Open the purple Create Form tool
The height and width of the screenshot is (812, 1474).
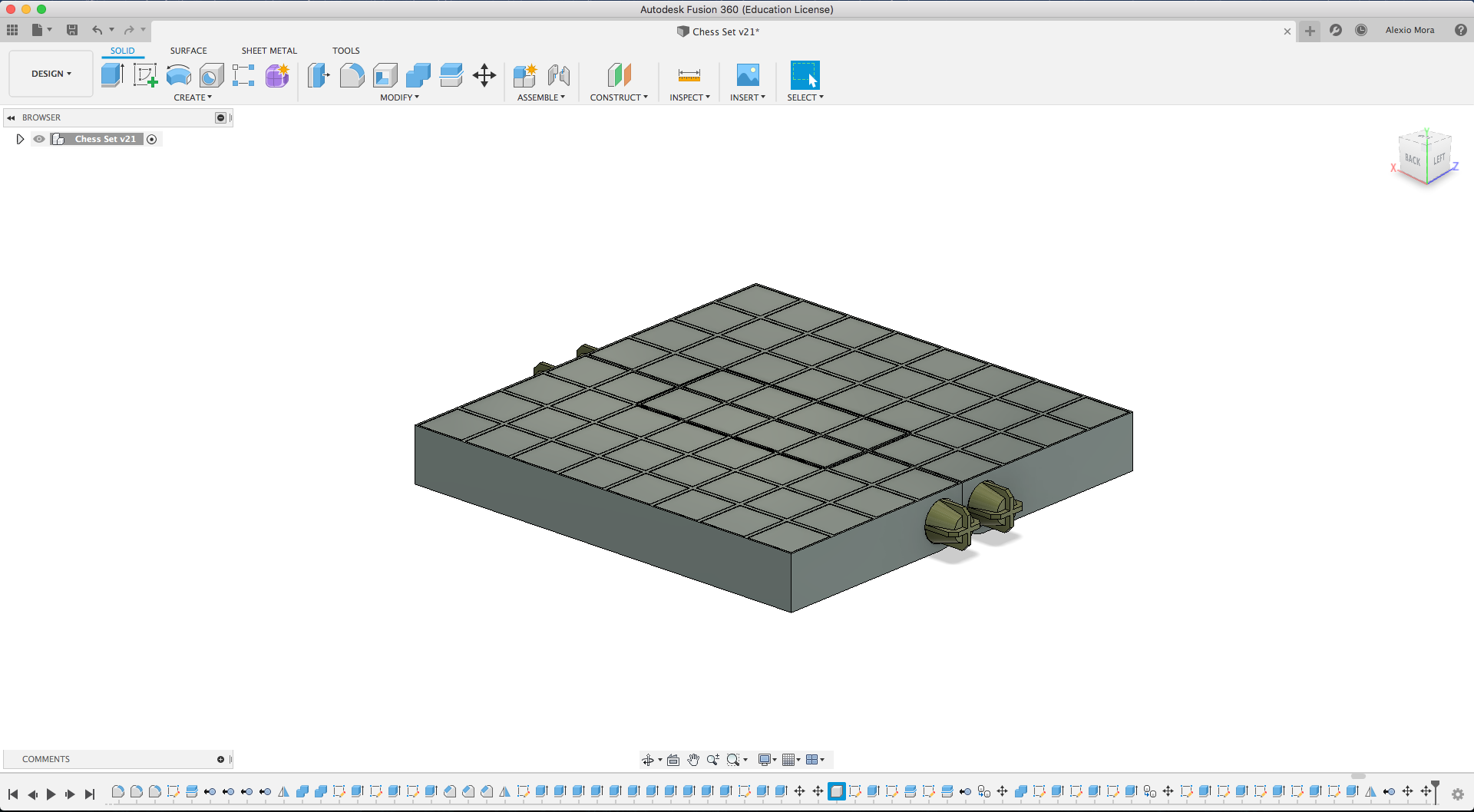[x=277, y=75]
